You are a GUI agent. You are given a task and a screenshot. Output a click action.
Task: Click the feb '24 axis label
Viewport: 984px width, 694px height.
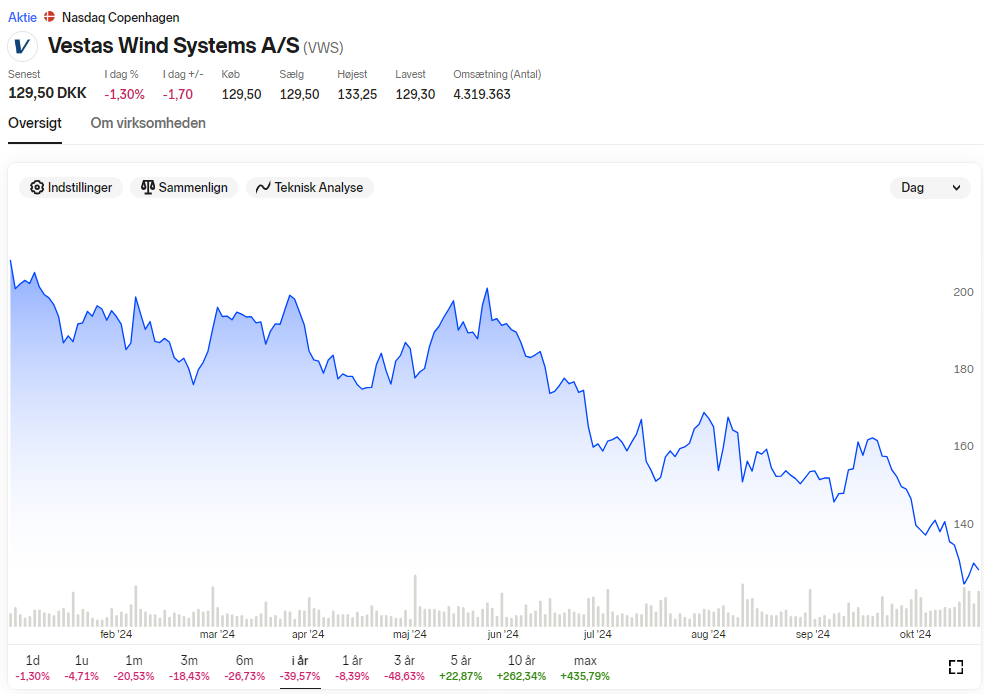tap(116, 634)
